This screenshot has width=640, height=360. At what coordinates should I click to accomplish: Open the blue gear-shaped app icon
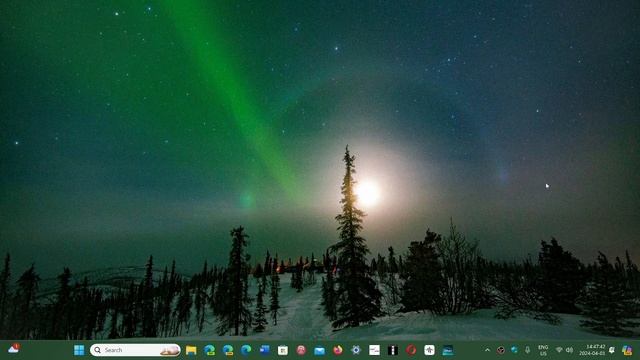coord(356,350)
